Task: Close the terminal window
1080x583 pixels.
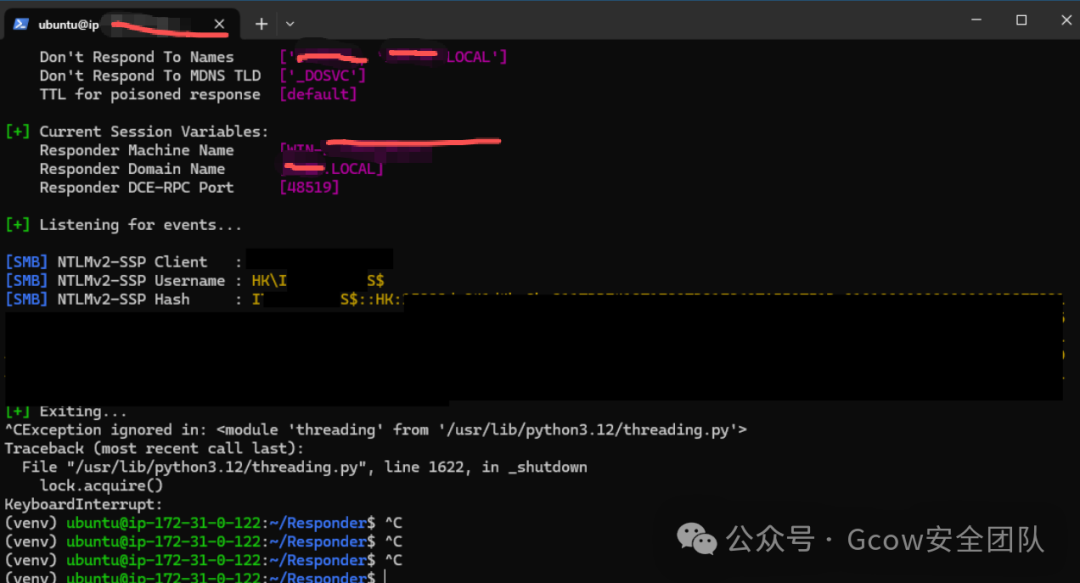Action: coord(1066,20)
